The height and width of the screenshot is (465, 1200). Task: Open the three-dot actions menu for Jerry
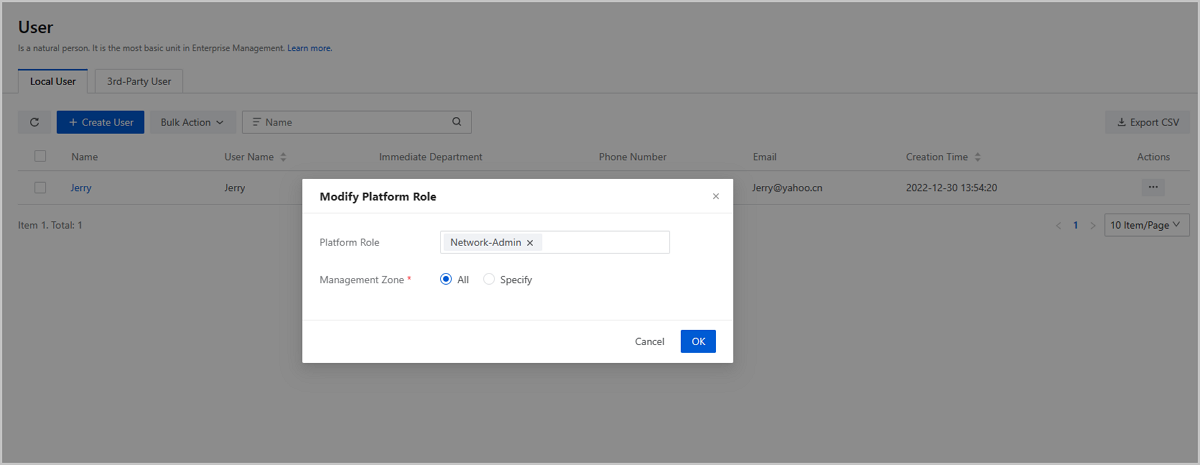1153,187
